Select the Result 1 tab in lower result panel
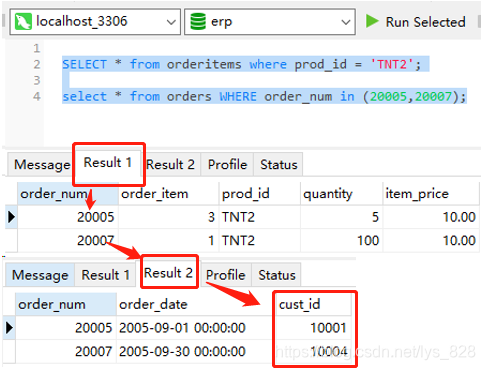Image resolution: width=485 pixels, height=370 pixels. pos(105,275)
